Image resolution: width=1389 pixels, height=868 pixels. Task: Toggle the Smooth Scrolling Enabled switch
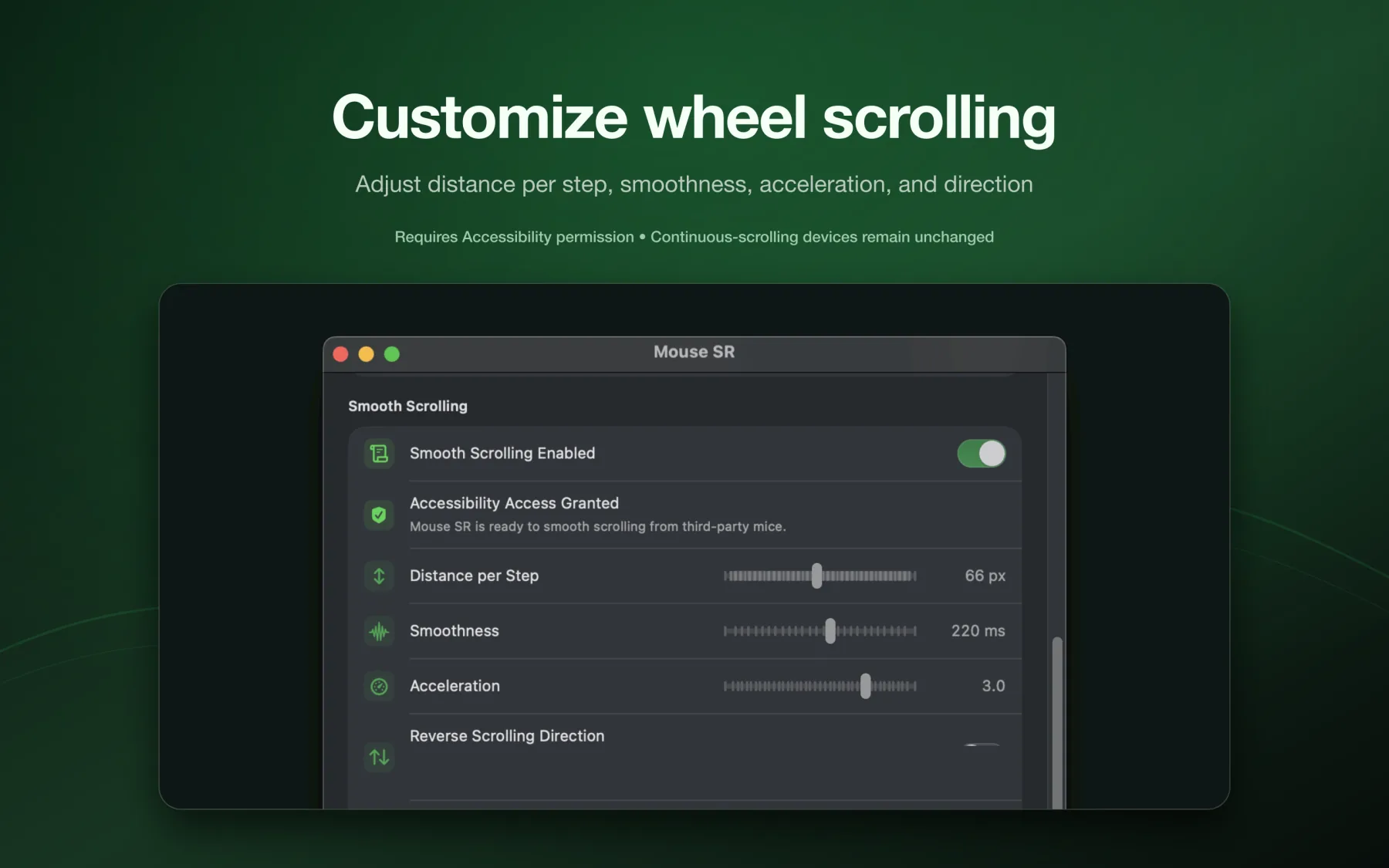pos(982,454)
